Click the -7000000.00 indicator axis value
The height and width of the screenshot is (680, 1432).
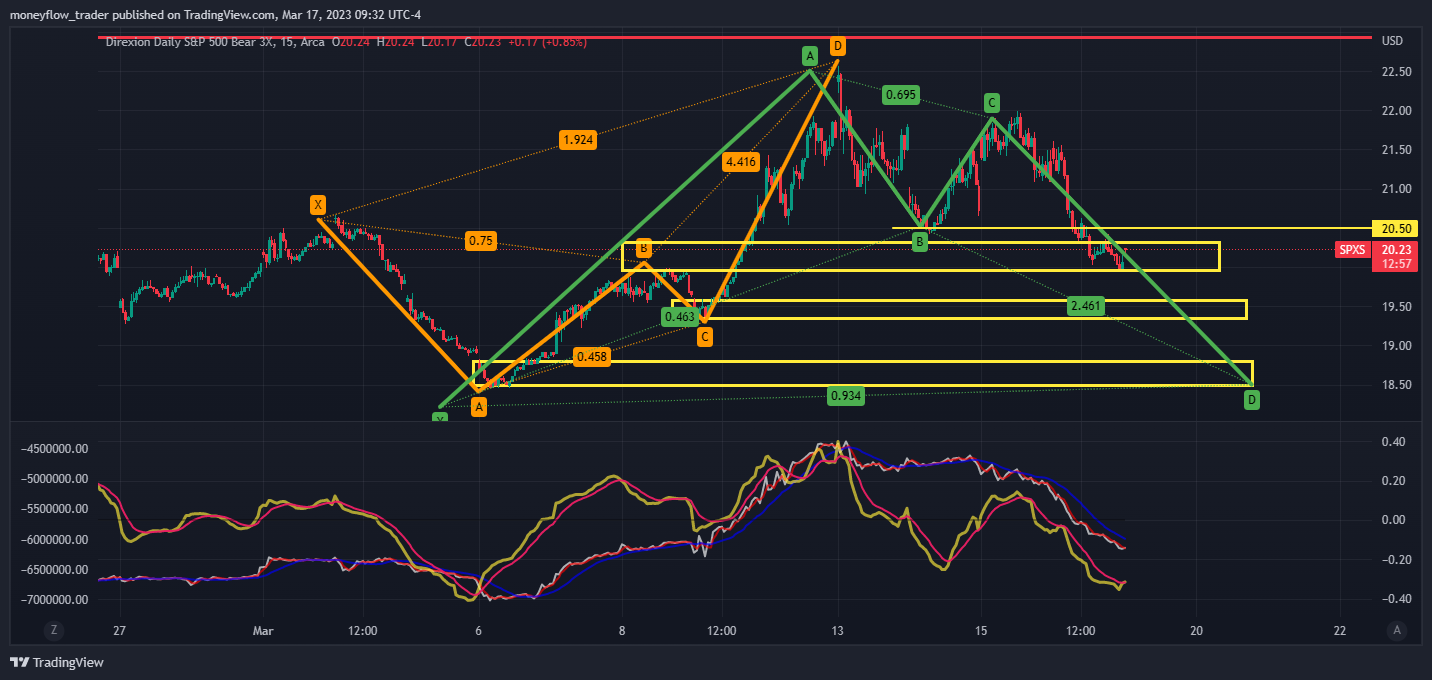tap(55, 600)
